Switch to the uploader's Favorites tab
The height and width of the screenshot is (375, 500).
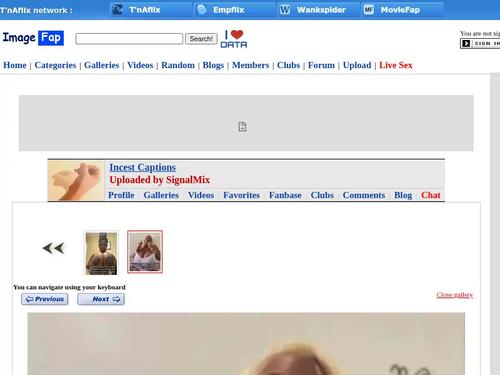tap(241, 195)
